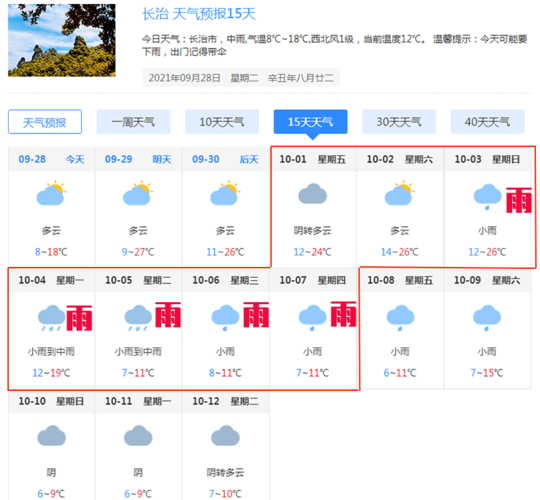Click the 7~15℃ temperature for 10-09

pyautogui.click(x=487, y=373)
